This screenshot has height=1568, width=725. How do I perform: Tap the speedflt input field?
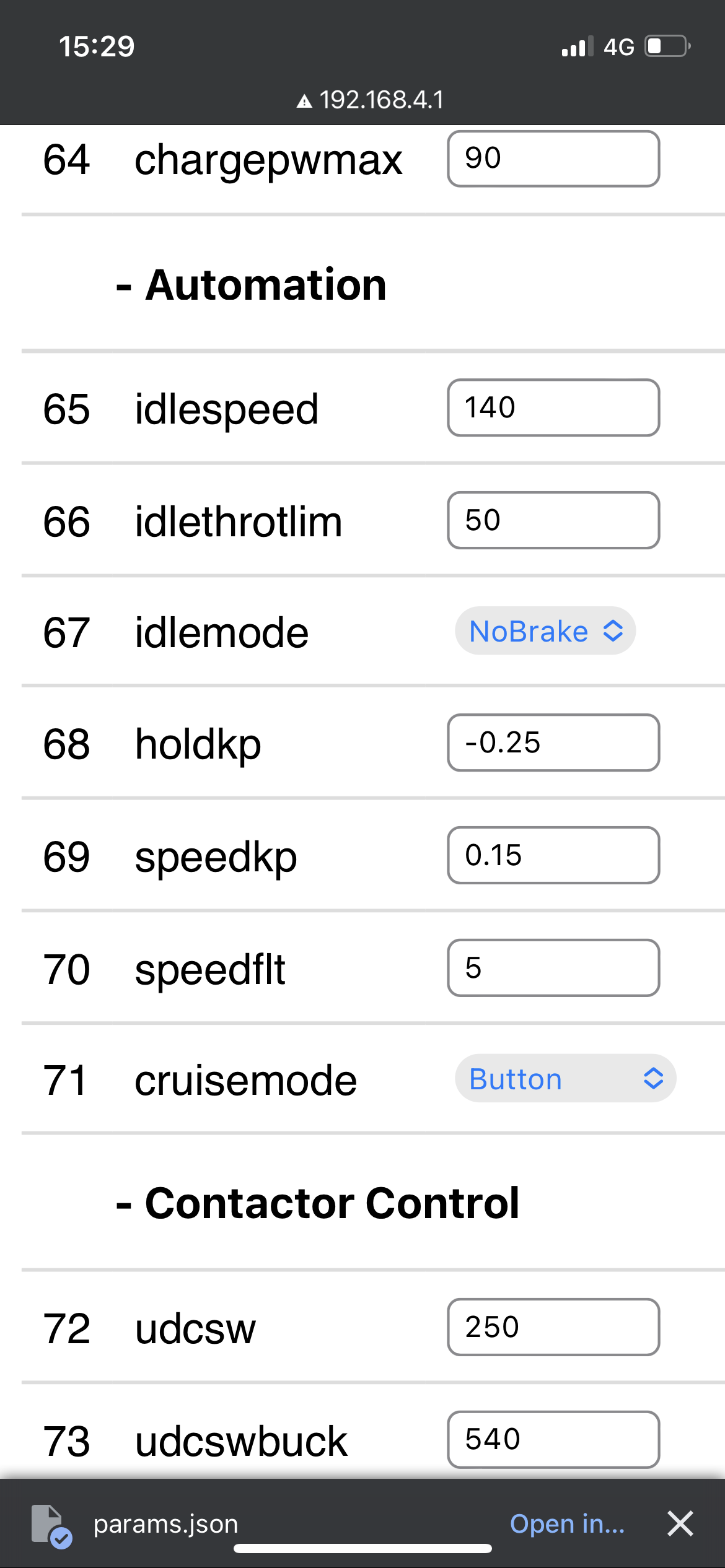tap(553, 968)
